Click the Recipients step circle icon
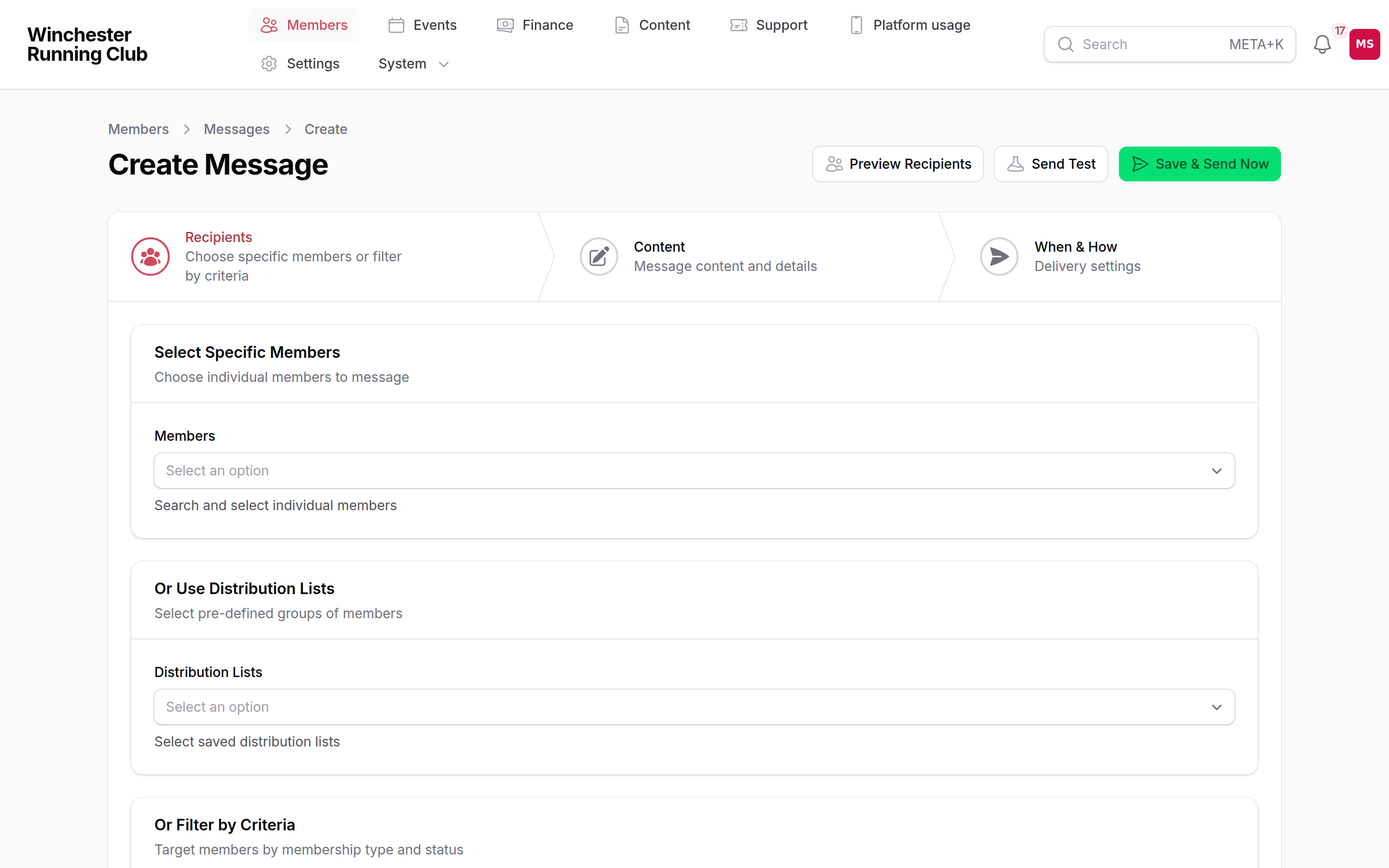 pyautogui.click(x=150, y=257)
